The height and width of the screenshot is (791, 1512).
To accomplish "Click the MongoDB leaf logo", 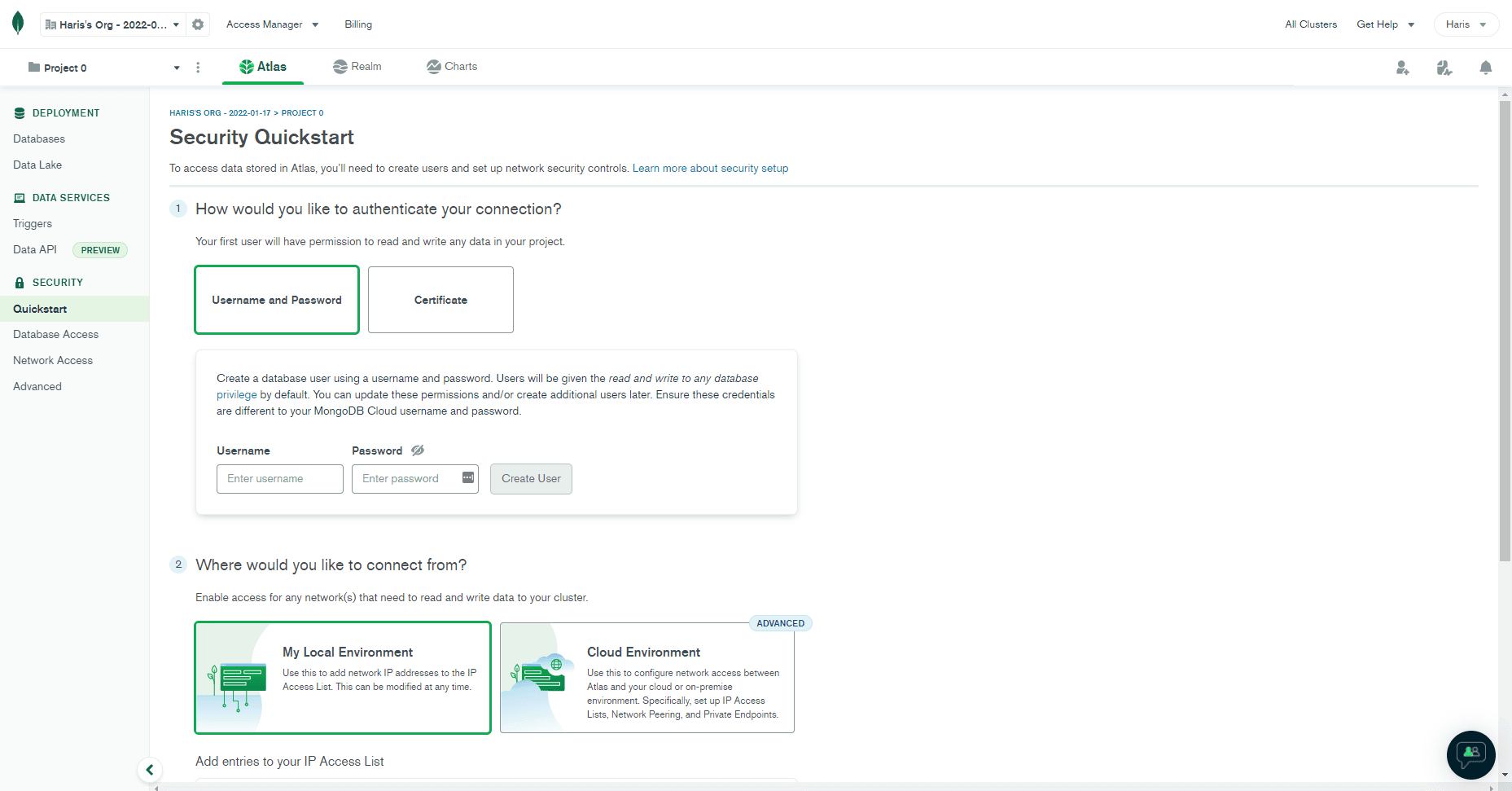I will 18,24.
